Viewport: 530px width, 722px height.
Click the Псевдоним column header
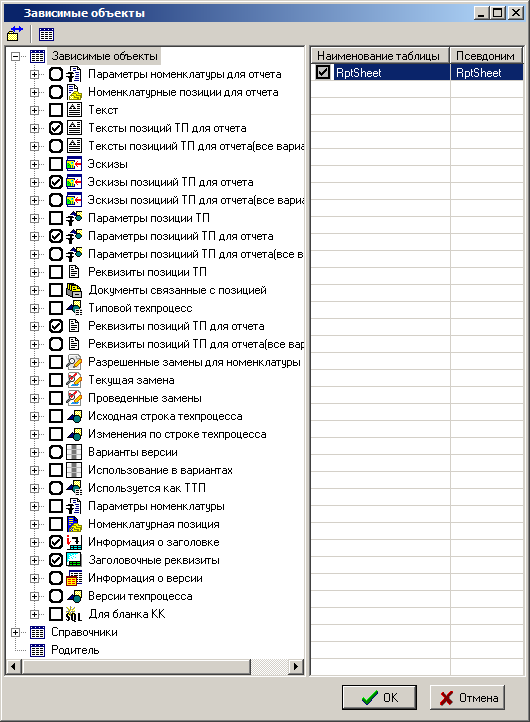click(486, 56)
